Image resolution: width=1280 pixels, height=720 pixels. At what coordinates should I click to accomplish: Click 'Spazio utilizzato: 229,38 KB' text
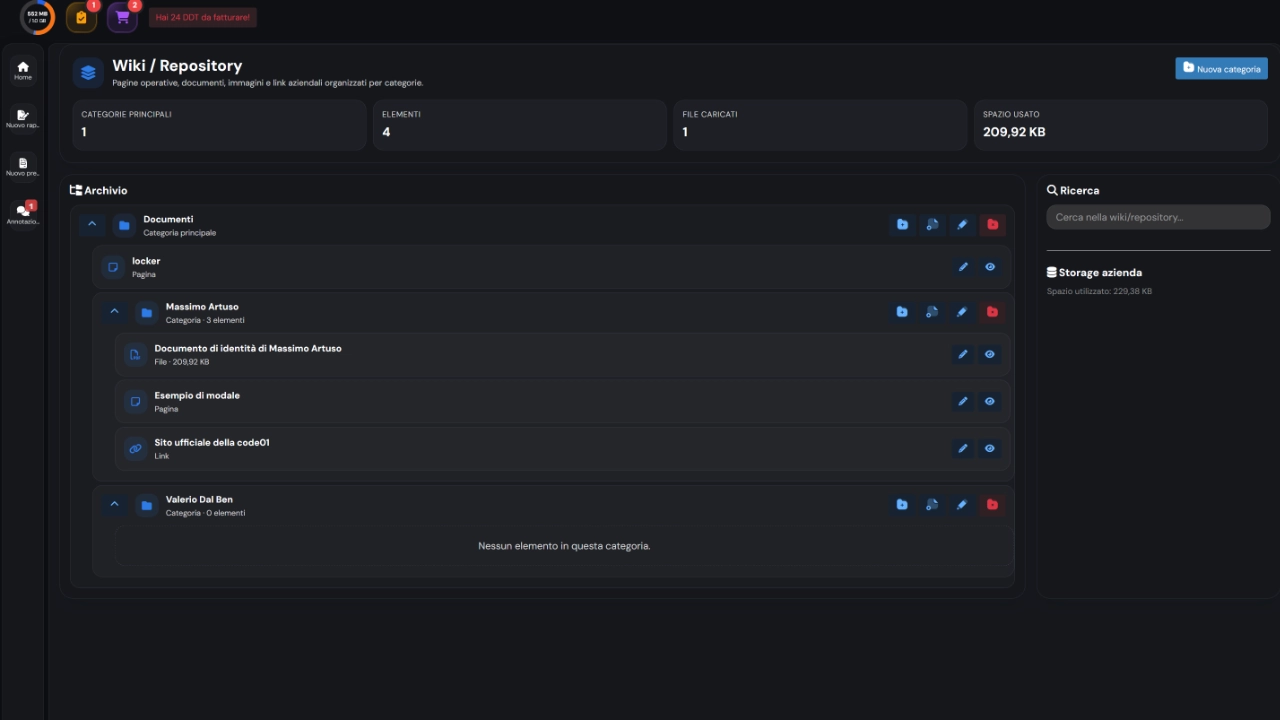pyautogui.click(x=1099, y=291)
